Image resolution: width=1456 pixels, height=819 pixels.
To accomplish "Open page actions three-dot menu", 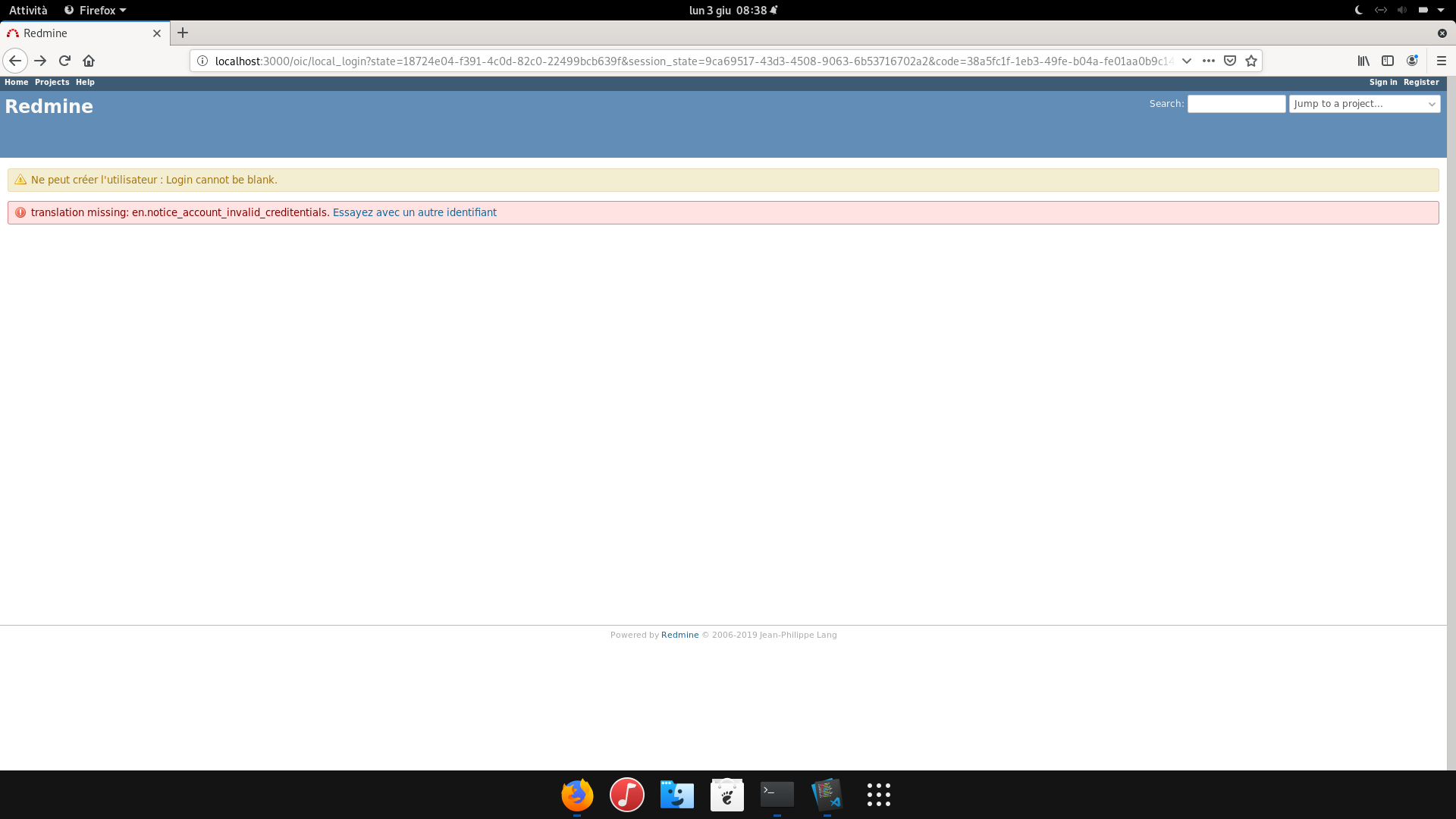I will [x=1209, y=61].
